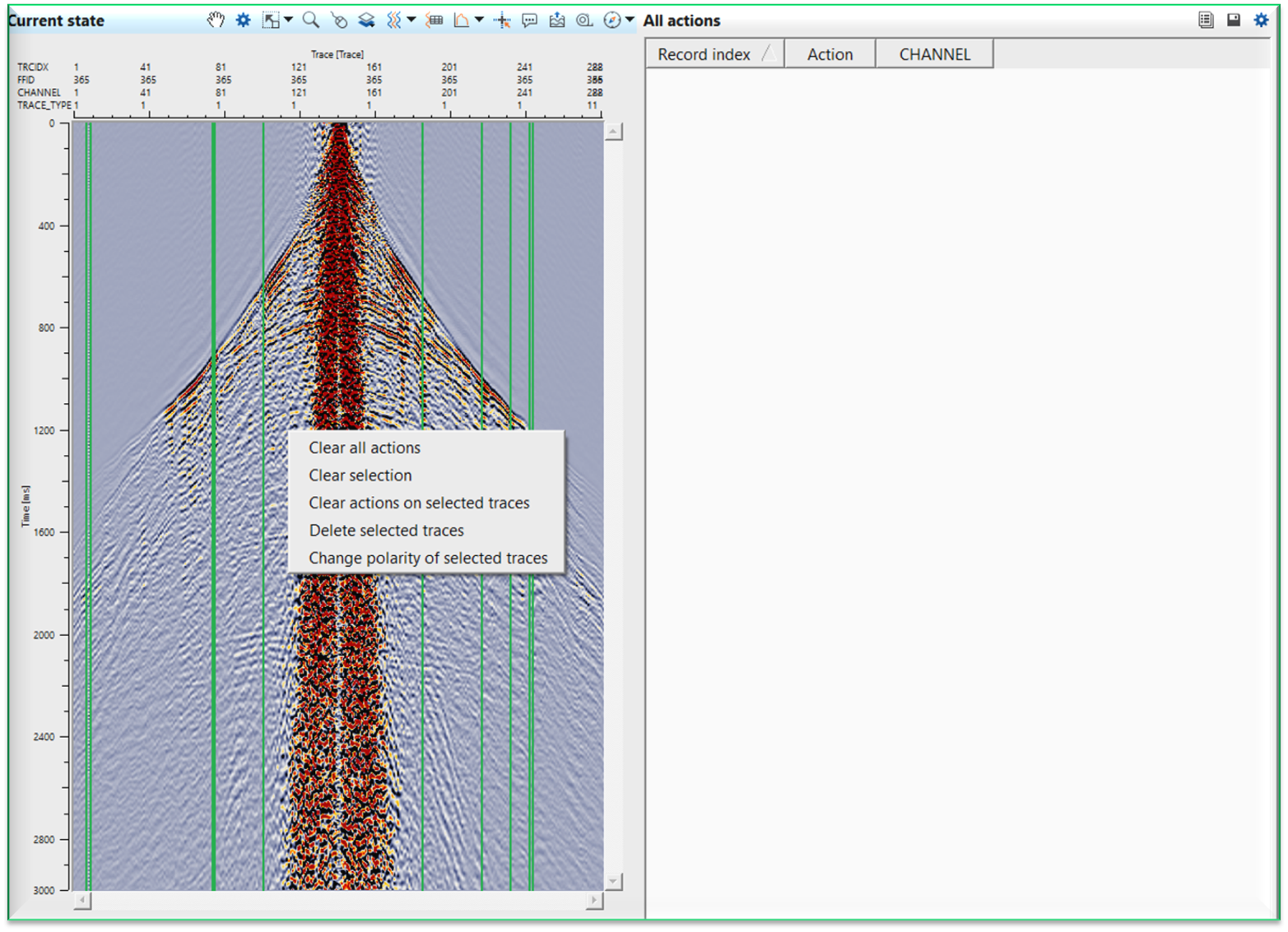The image size is (1288, 932).
Task: Open the display settings gear icon
Action: (x=242, y=20)
